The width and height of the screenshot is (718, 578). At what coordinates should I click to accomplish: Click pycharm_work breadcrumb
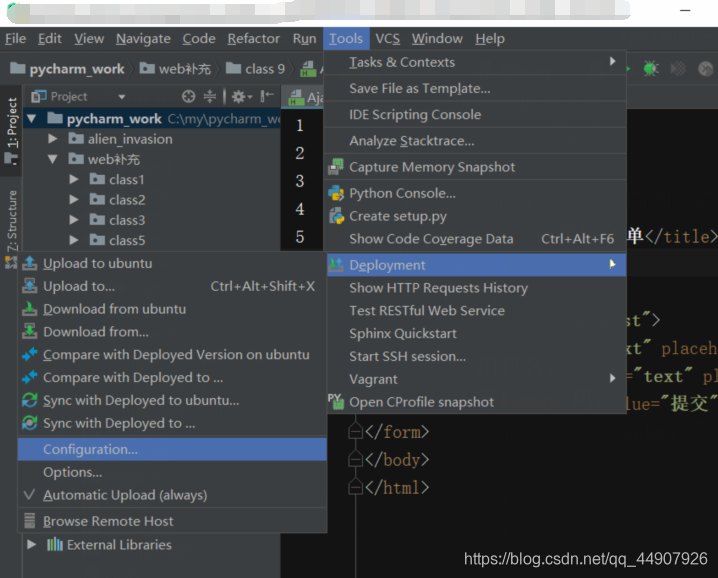point(68,69)
